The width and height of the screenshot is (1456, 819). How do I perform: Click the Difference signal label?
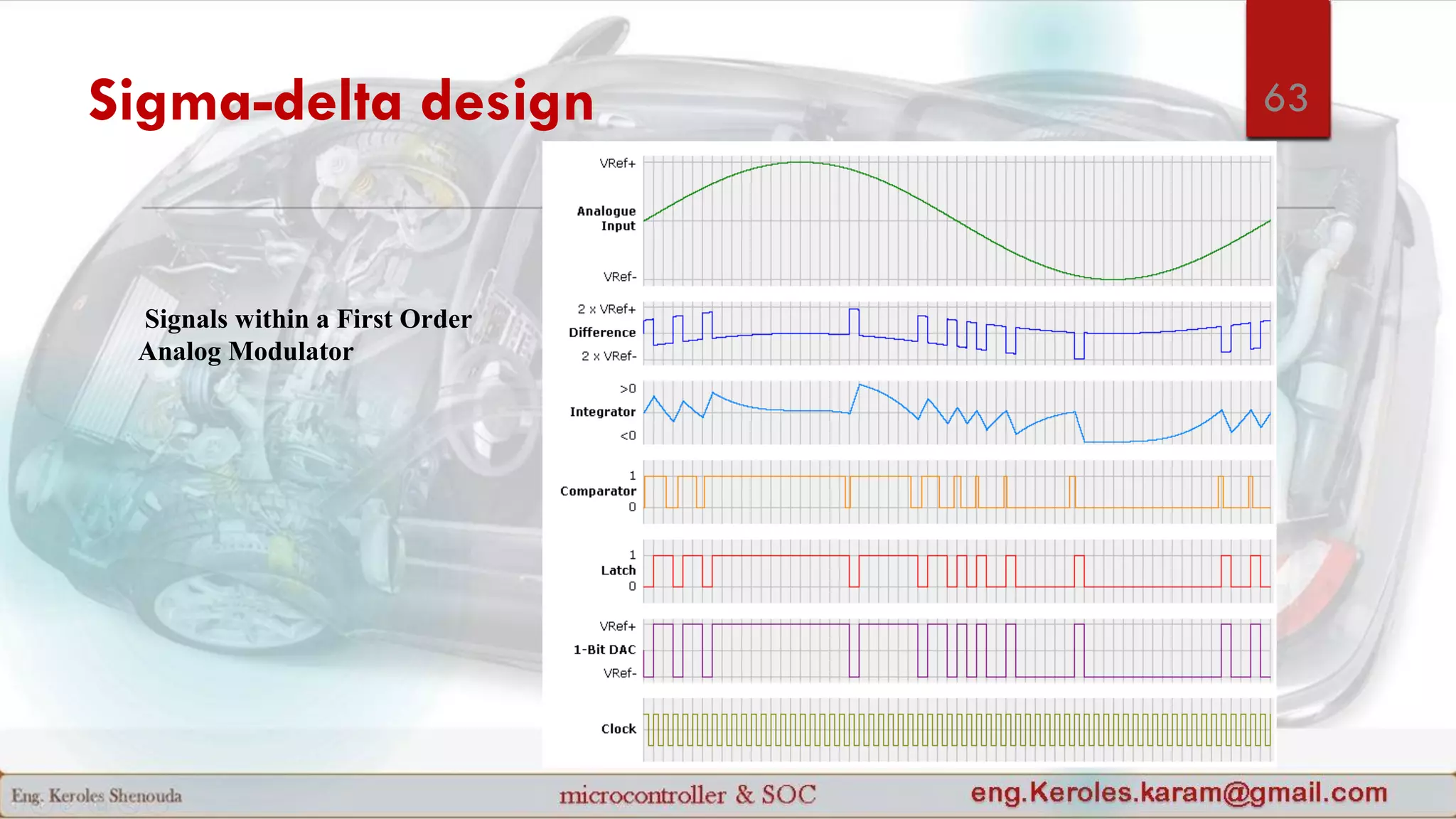coord(601,332)
